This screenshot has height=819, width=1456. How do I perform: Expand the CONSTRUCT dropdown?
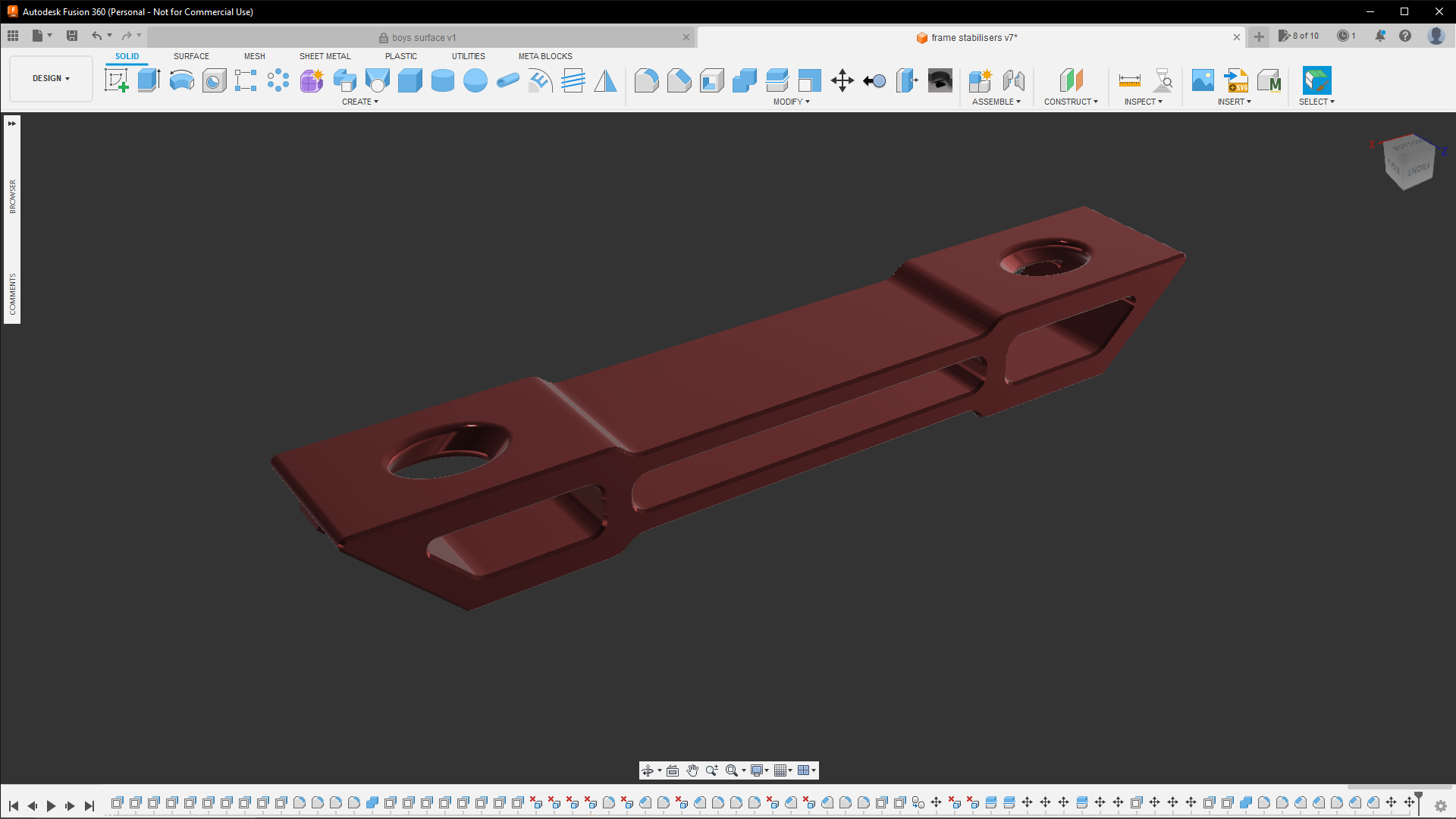click(1070, 102)
